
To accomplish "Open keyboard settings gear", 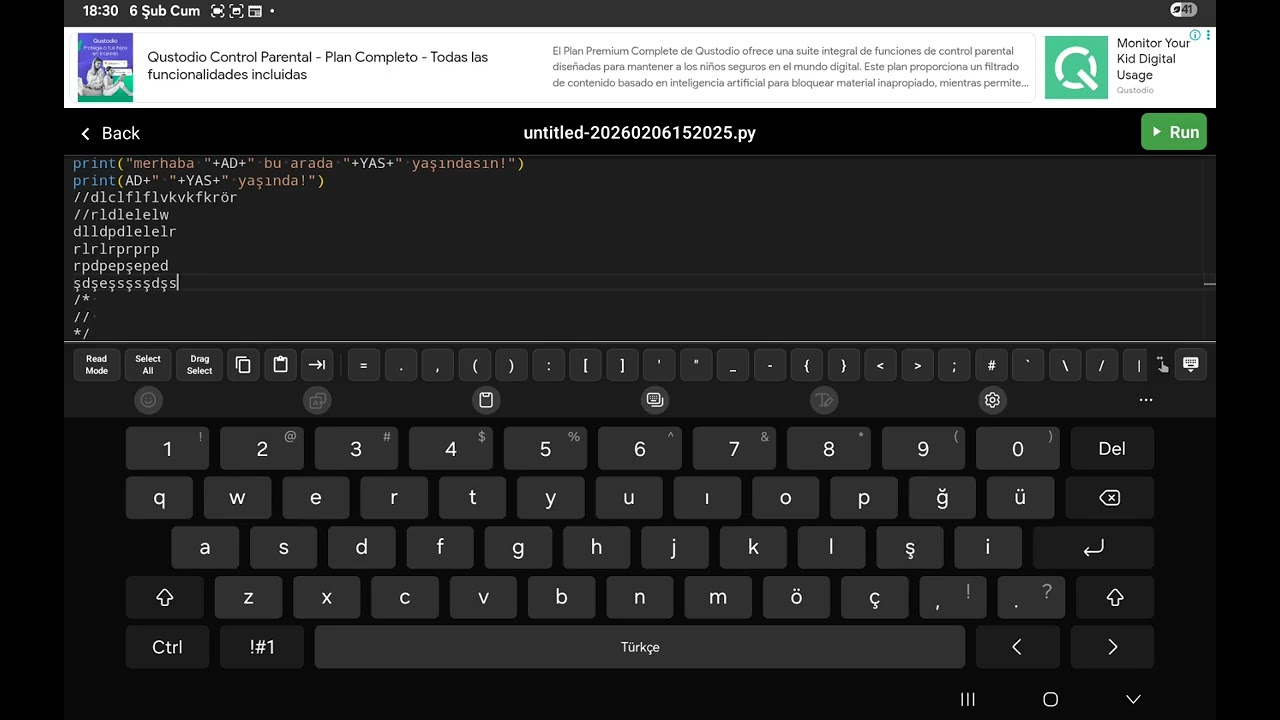I will (x=992, y=400).
